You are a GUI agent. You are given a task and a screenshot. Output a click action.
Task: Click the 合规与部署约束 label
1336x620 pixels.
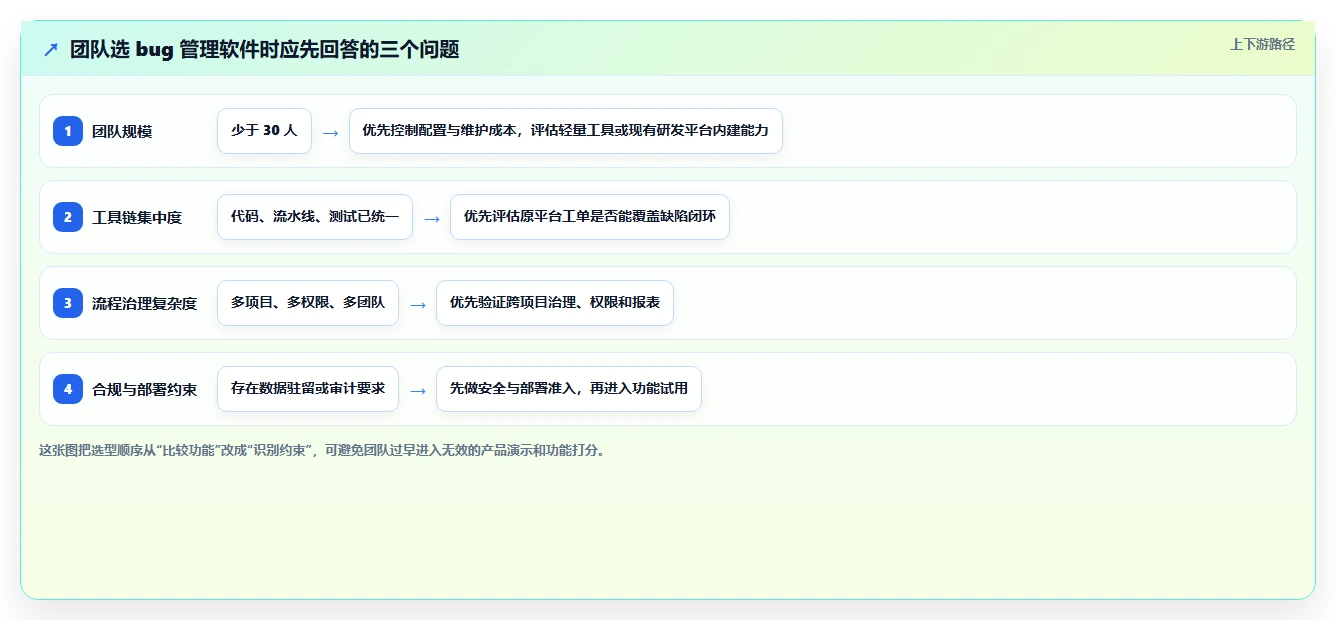[x=145, y=389]
